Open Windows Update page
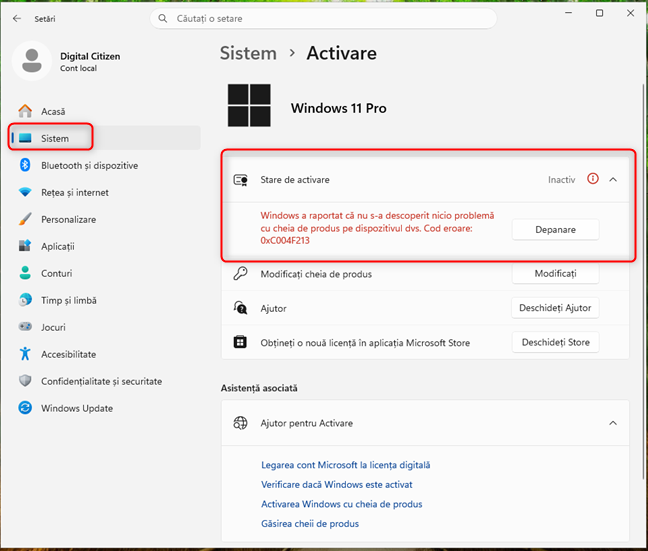Screen dimensions: 648x551 [x=105, y=408]
